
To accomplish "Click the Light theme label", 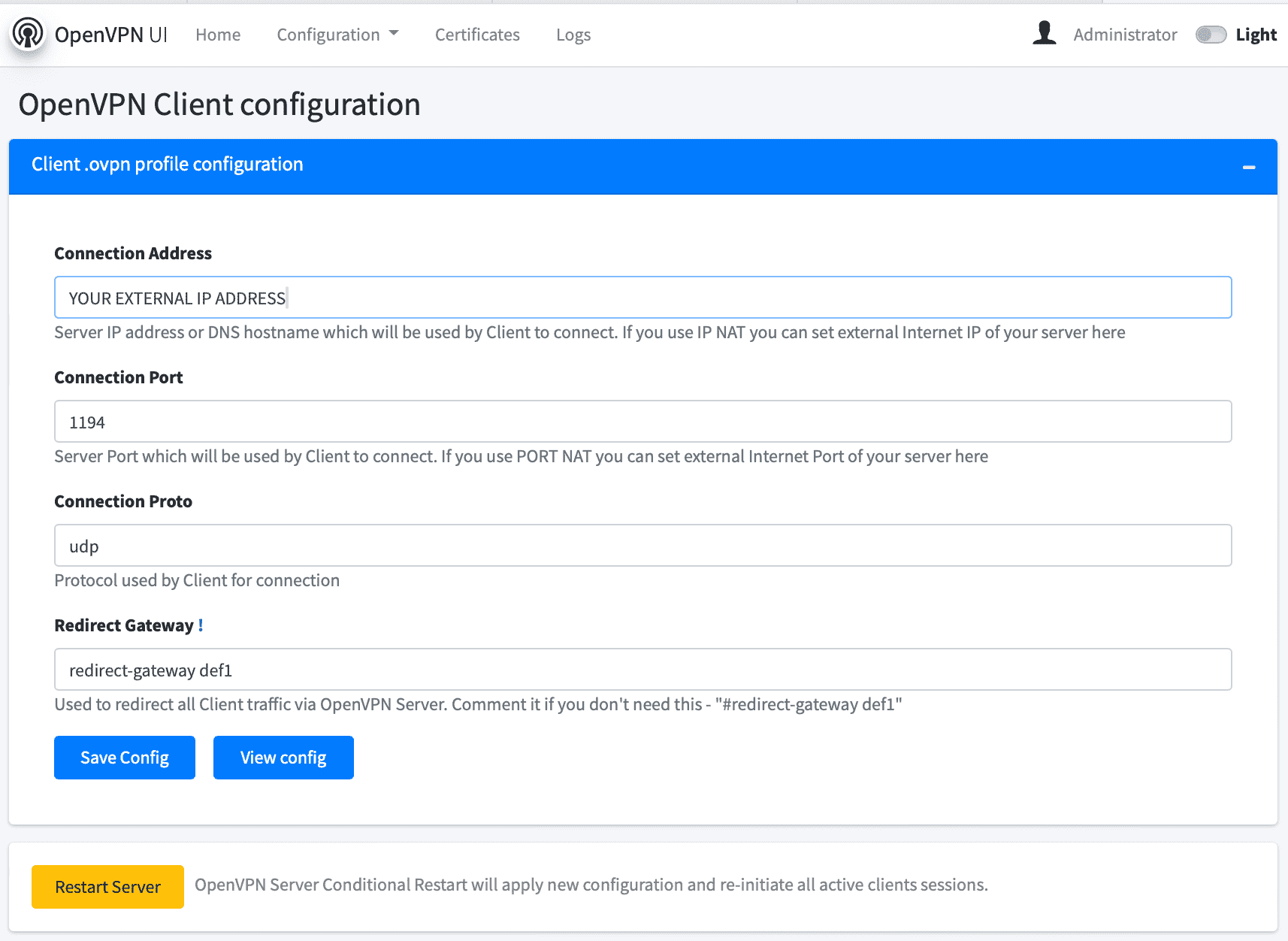I will click(x=1256, y=35).
